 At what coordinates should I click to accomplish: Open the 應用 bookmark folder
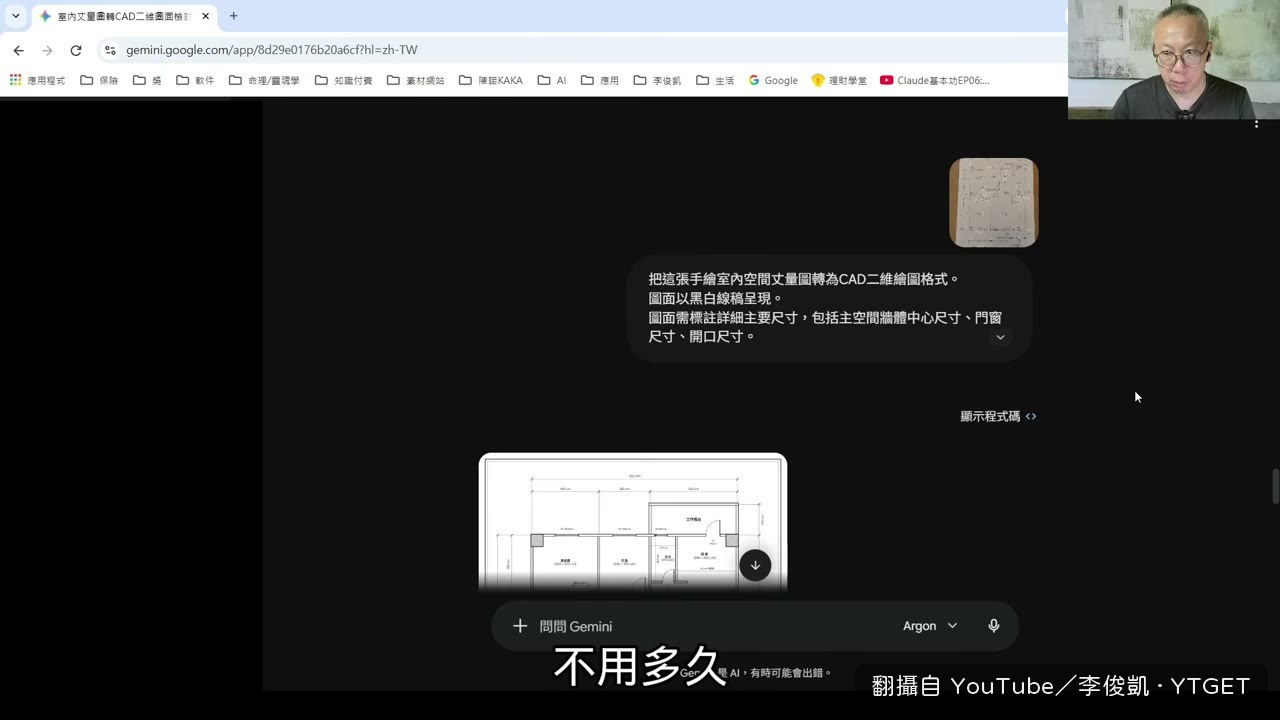(600, 80)
